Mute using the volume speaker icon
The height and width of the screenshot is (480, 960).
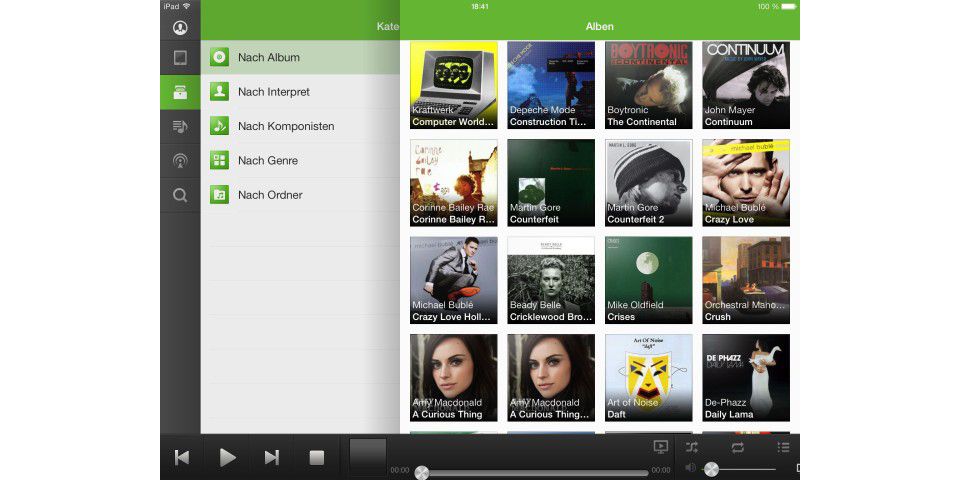[x=691, y=468]
